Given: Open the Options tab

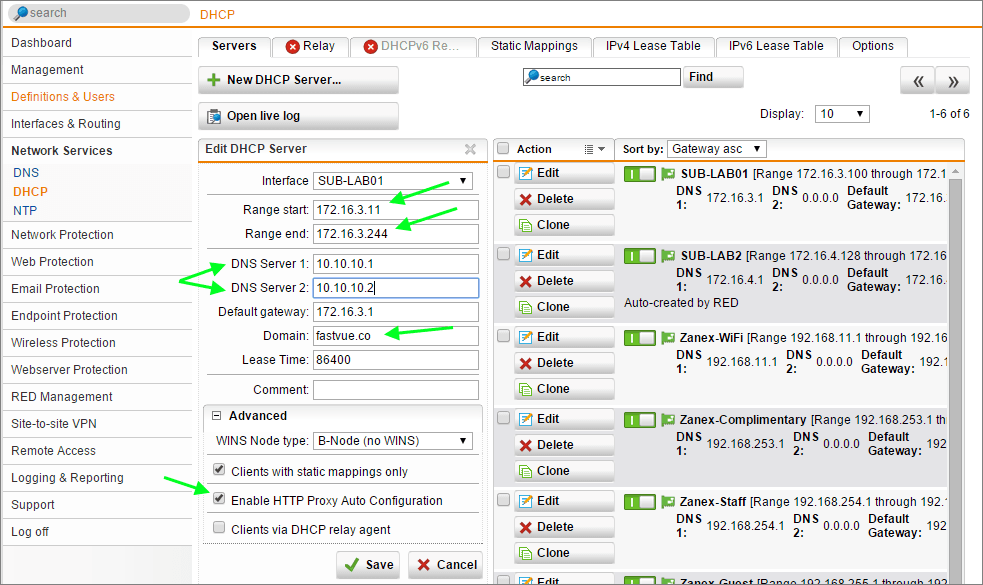Looking at the screenshot, I should coord(873,46).
